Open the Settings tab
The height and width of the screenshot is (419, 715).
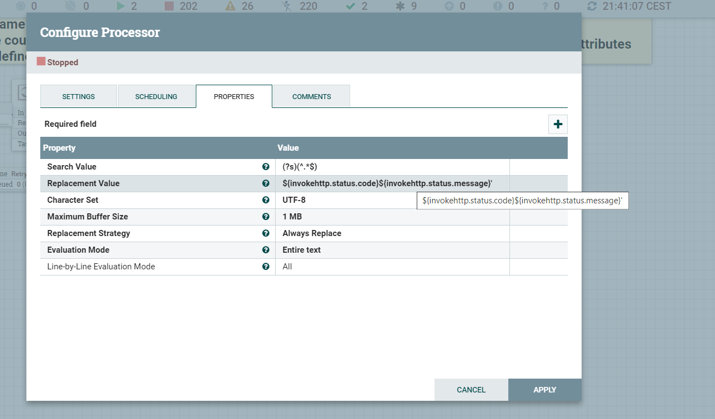(x=78, y=97)
